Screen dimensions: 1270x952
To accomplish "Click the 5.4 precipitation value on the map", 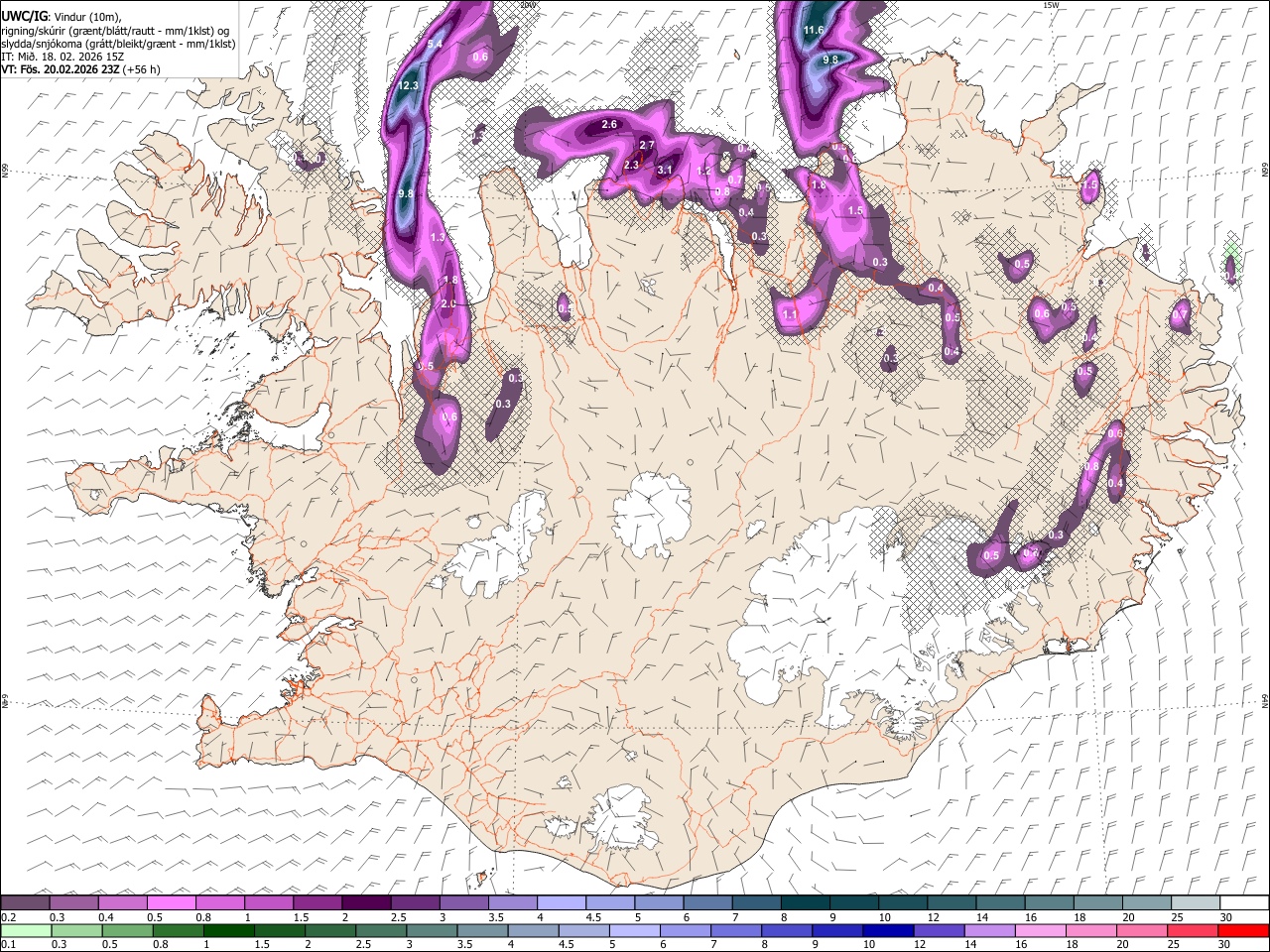I will pyautogui.click(x=435, y=45).
